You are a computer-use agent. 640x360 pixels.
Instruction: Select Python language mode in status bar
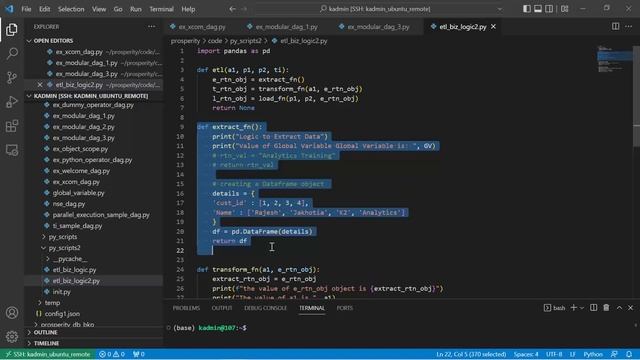593,354
